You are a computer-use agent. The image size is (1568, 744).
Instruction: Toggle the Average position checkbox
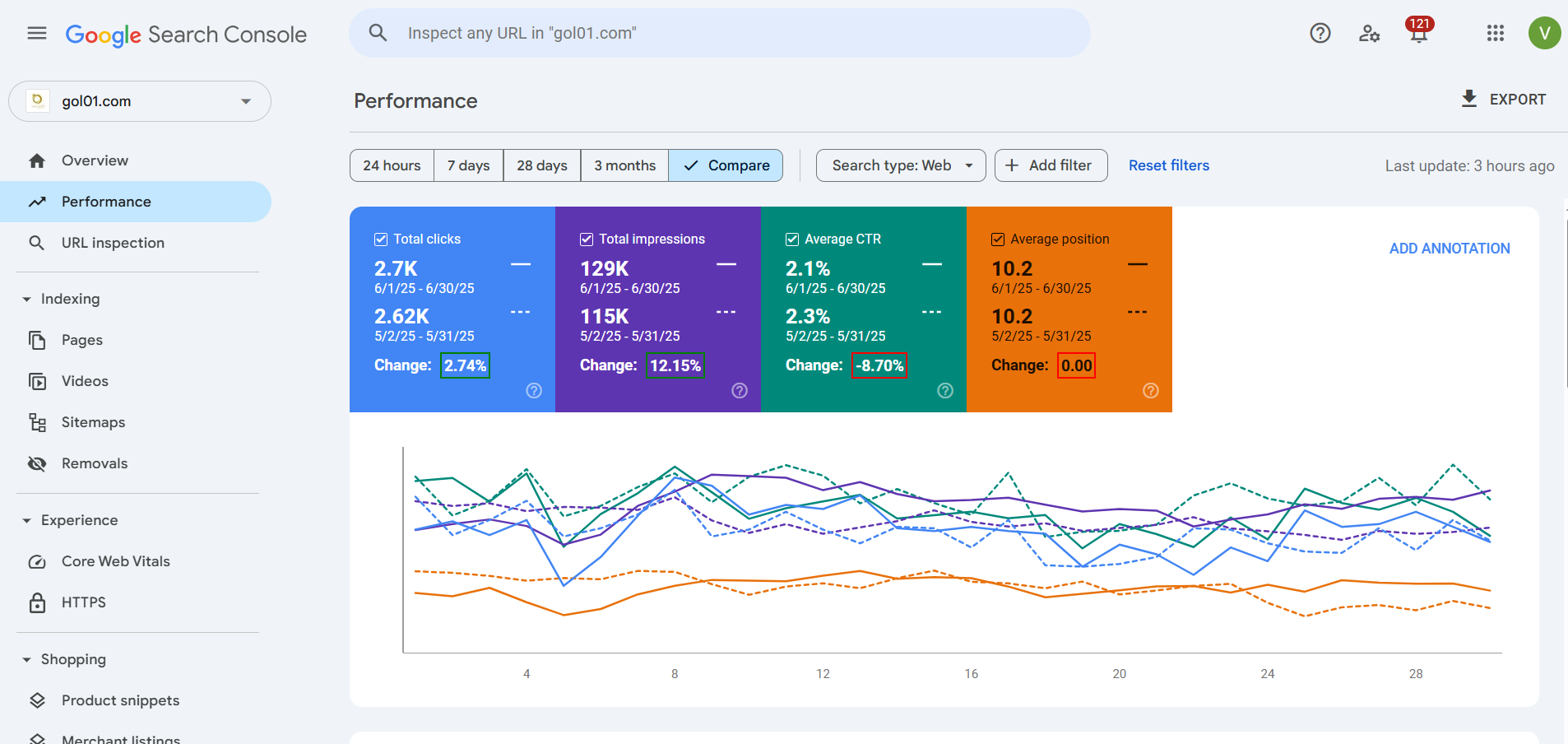coord(998,239)
